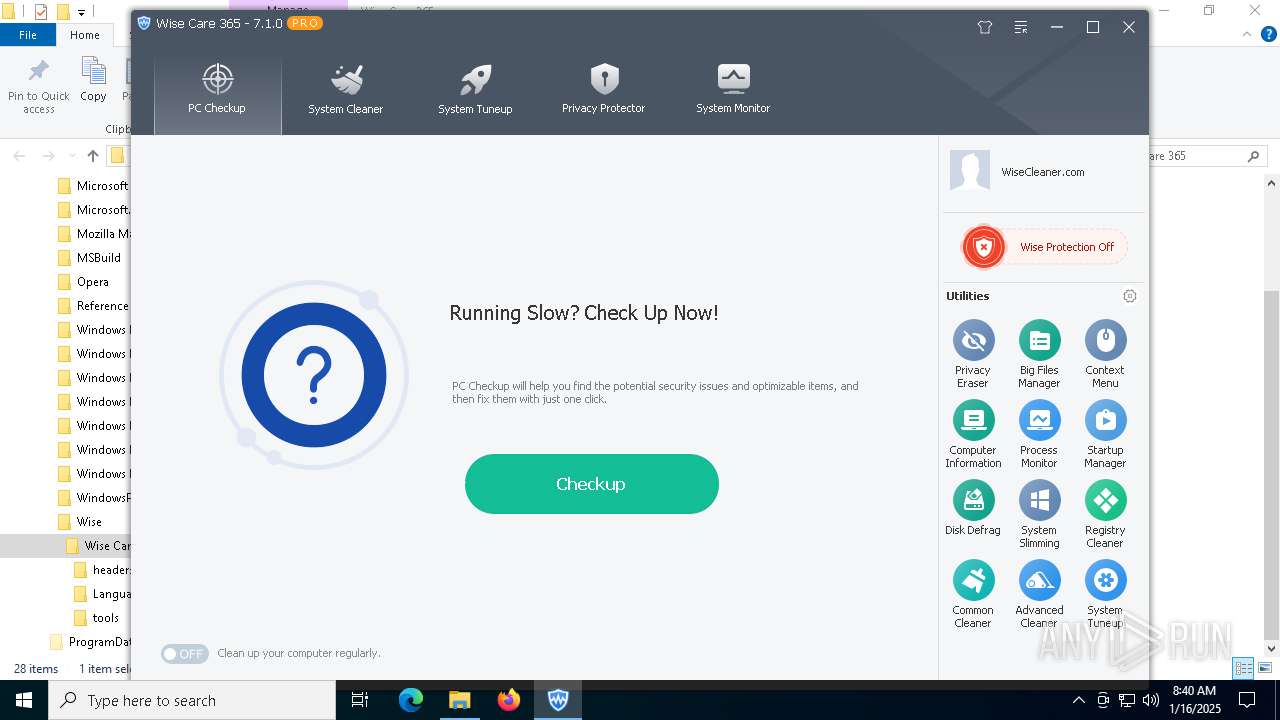1280x720 pixels.
Task: Open Windows Start menu
Action: click(24, 700)
